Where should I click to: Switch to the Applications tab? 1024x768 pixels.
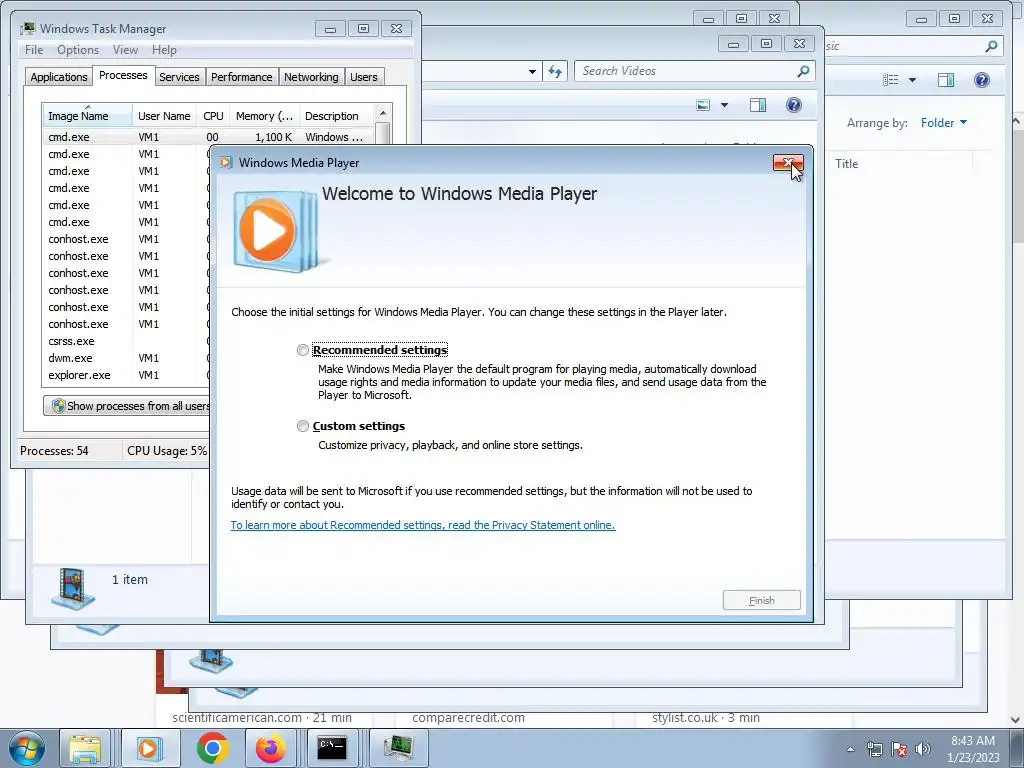[59, 77]
